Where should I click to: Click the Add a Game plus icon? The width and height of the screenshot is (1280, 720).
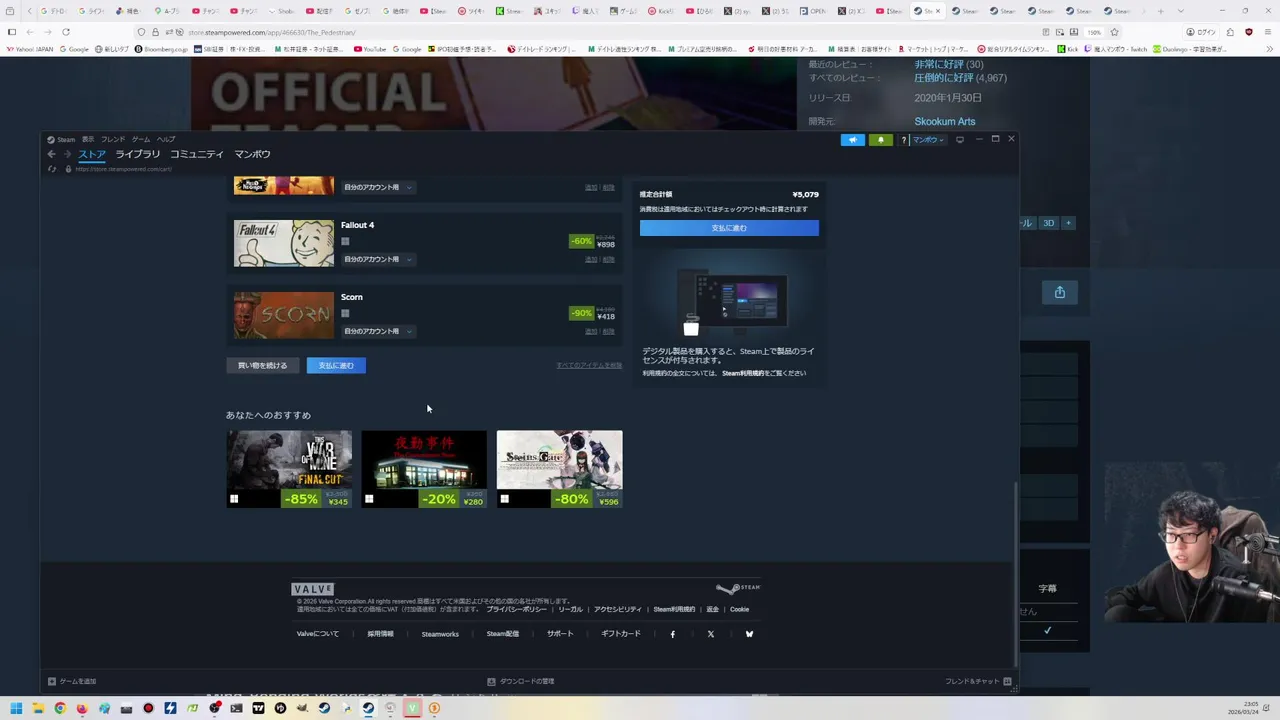click(52, 682)
